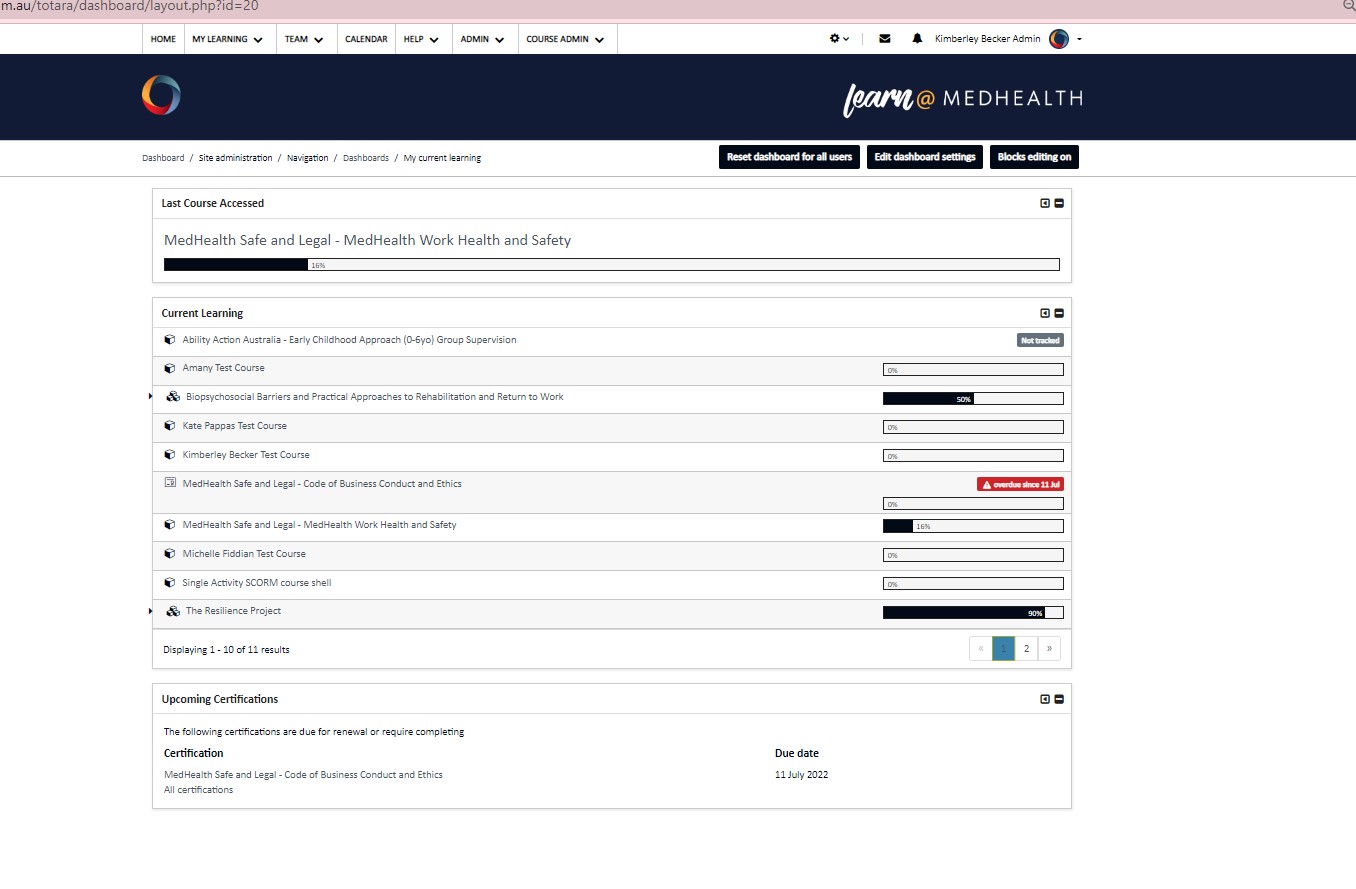Click the certification icon beside Code of Business Conduct
Image resolution: width=1356 pixels, height=889 pixels.
point(169,483)
